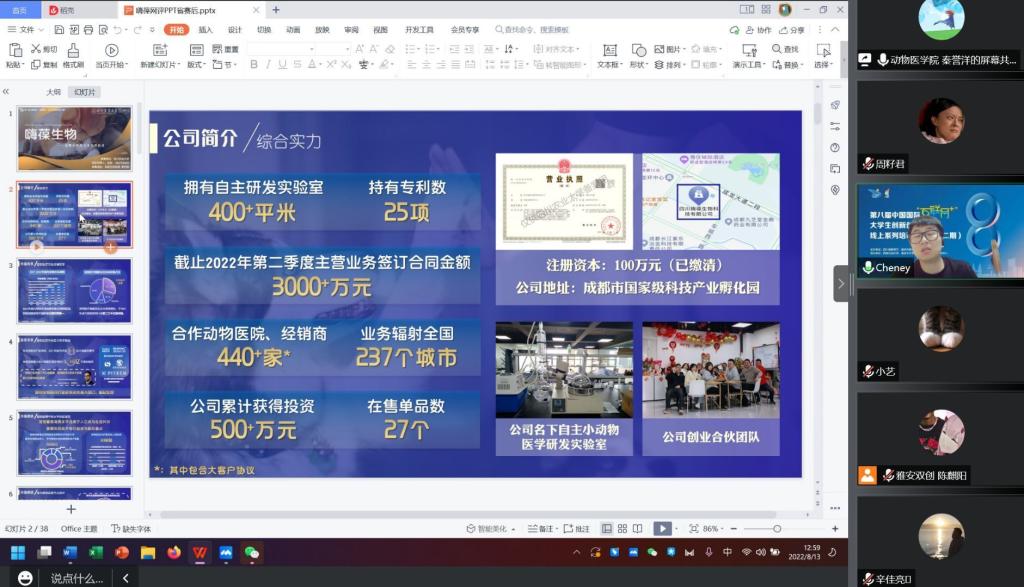Click the add comment (批注) icon

(575, 528)
